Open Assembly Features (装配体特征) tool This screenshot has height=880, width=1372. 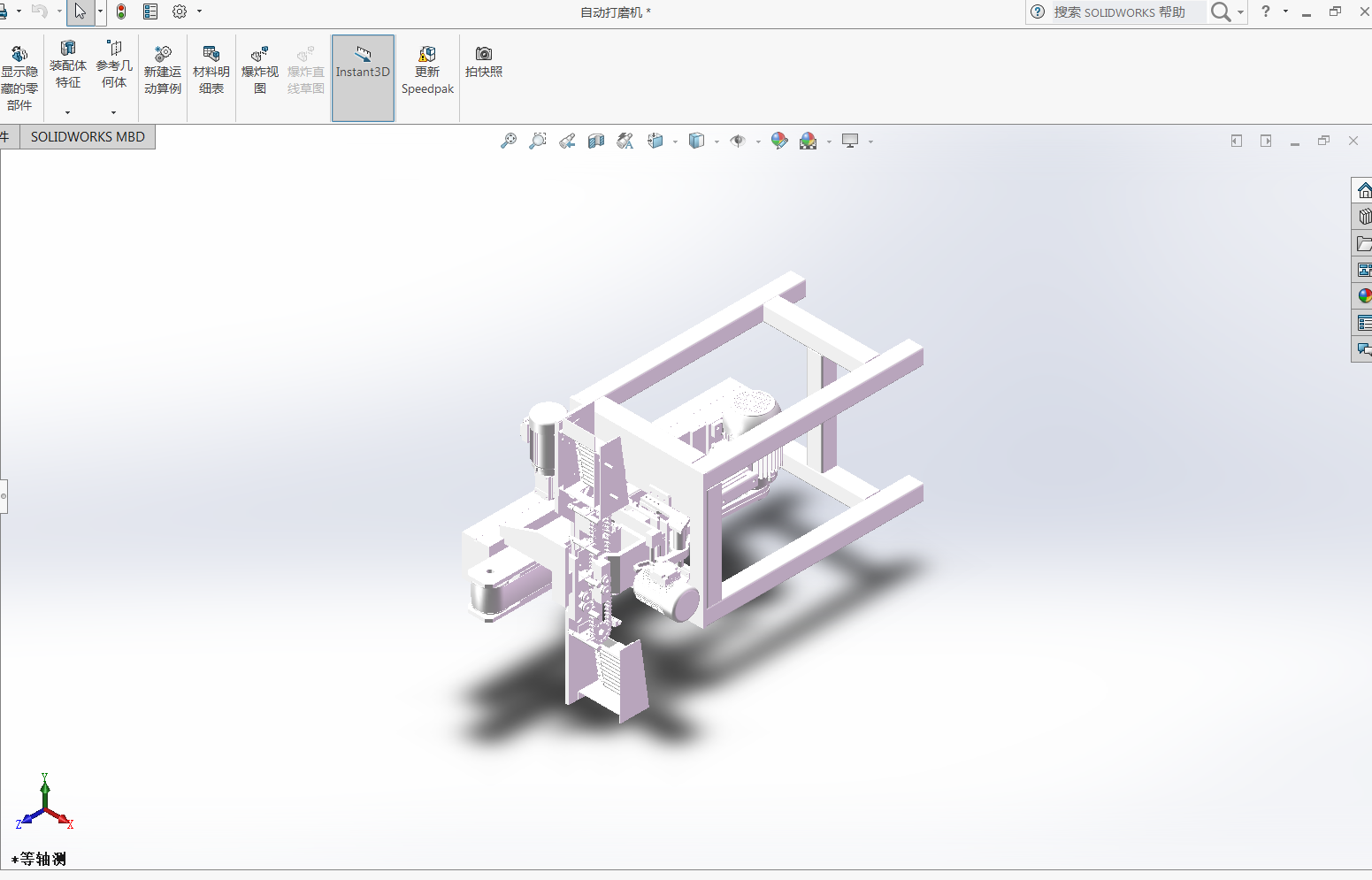pos(68,65)
